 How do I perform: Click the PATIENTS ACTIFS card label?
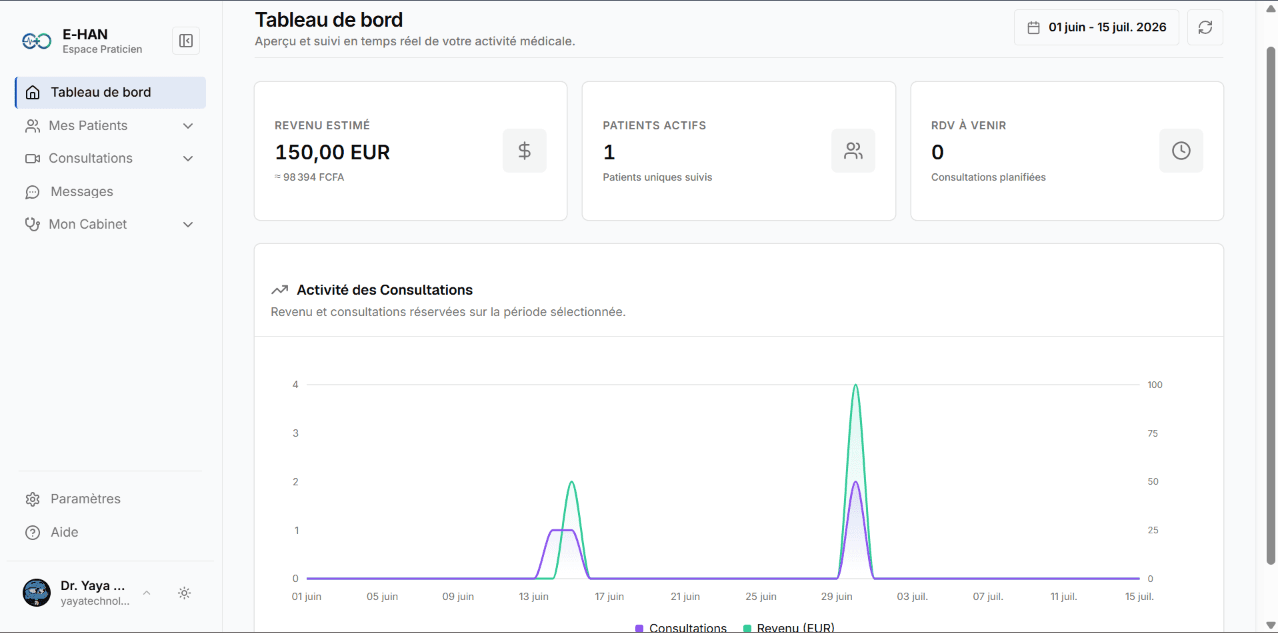654,126
